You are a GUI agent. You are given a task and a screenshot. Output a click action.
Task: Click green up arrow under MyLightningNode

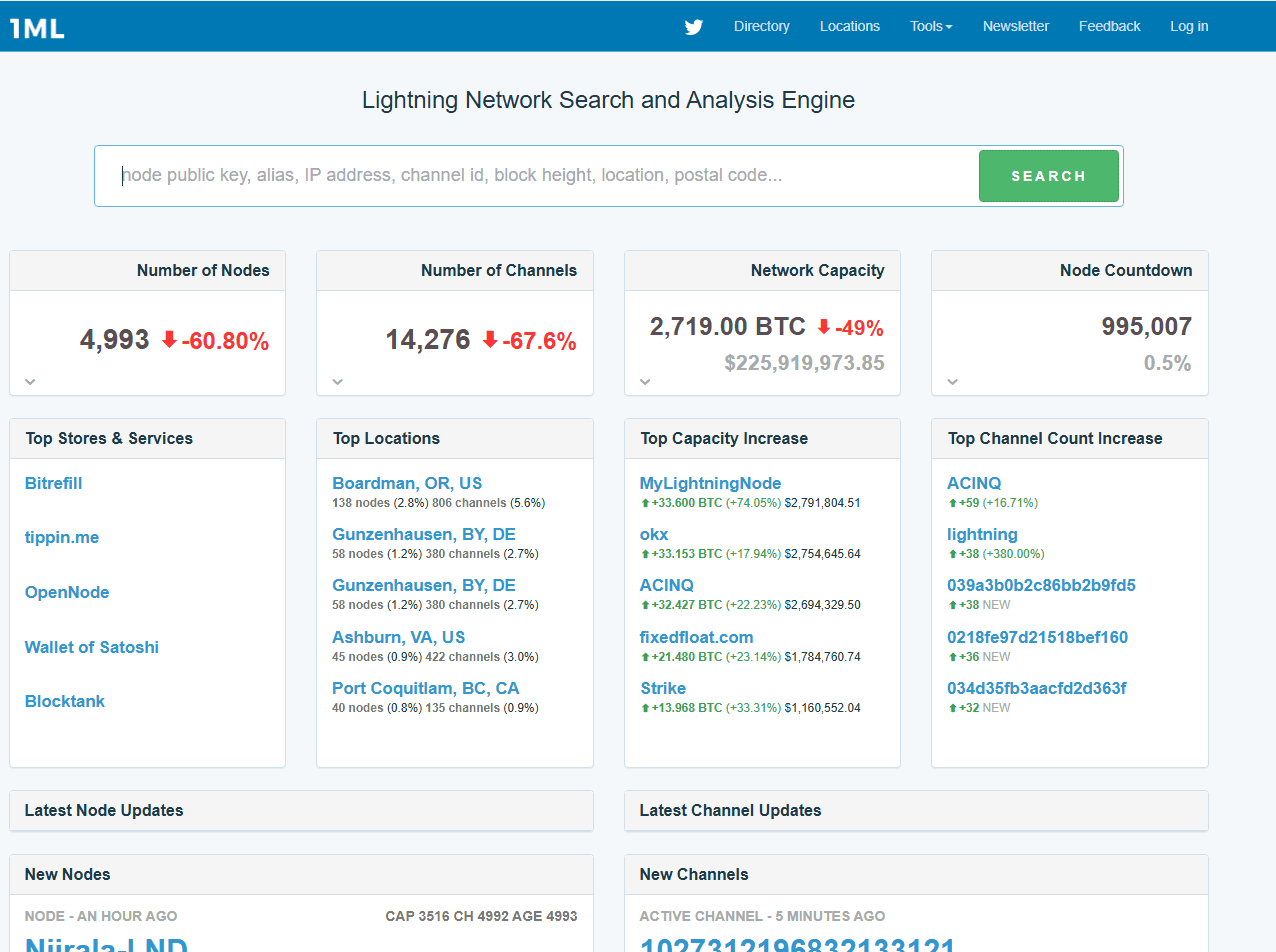[645, 503]
